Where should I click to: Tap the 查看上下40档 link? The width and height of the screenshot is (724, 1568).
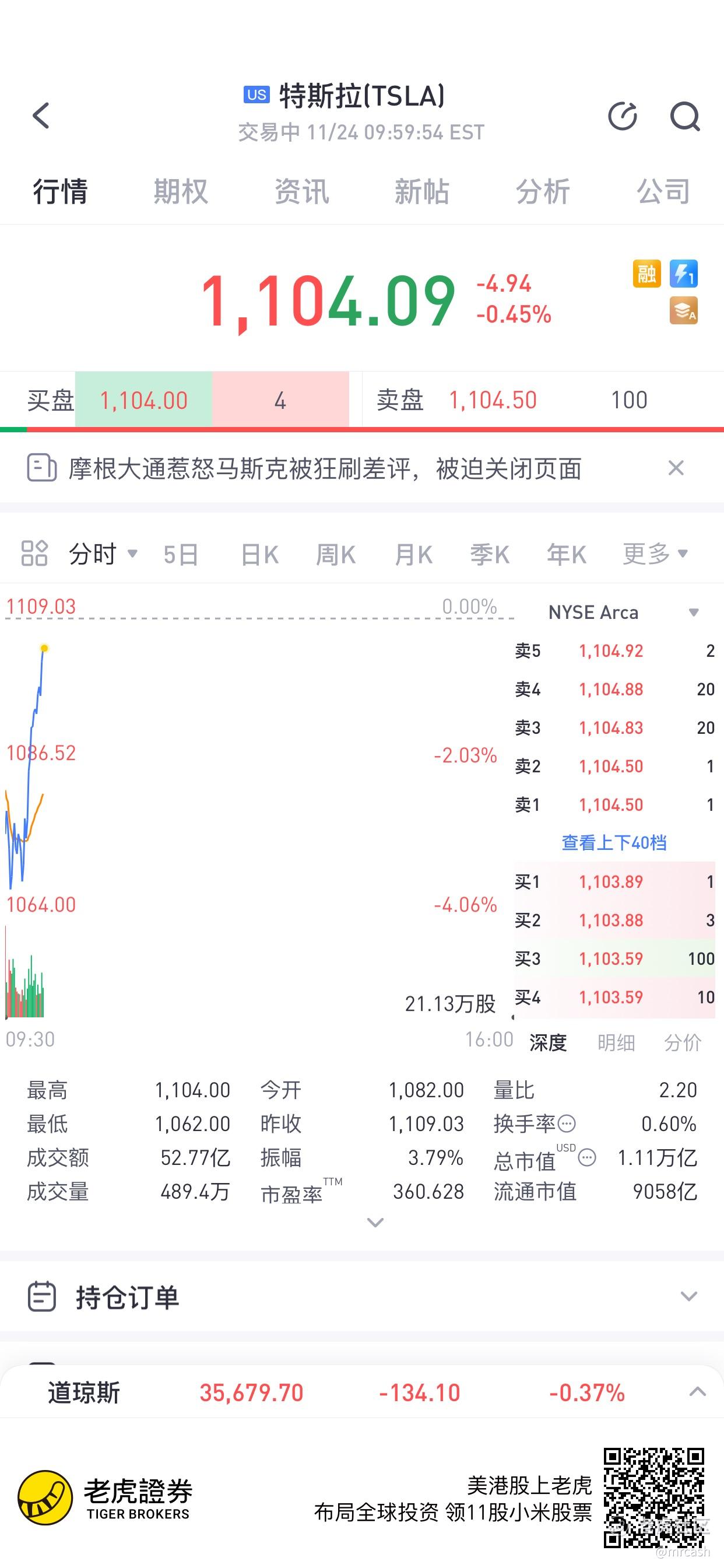(x=614, y=842)
